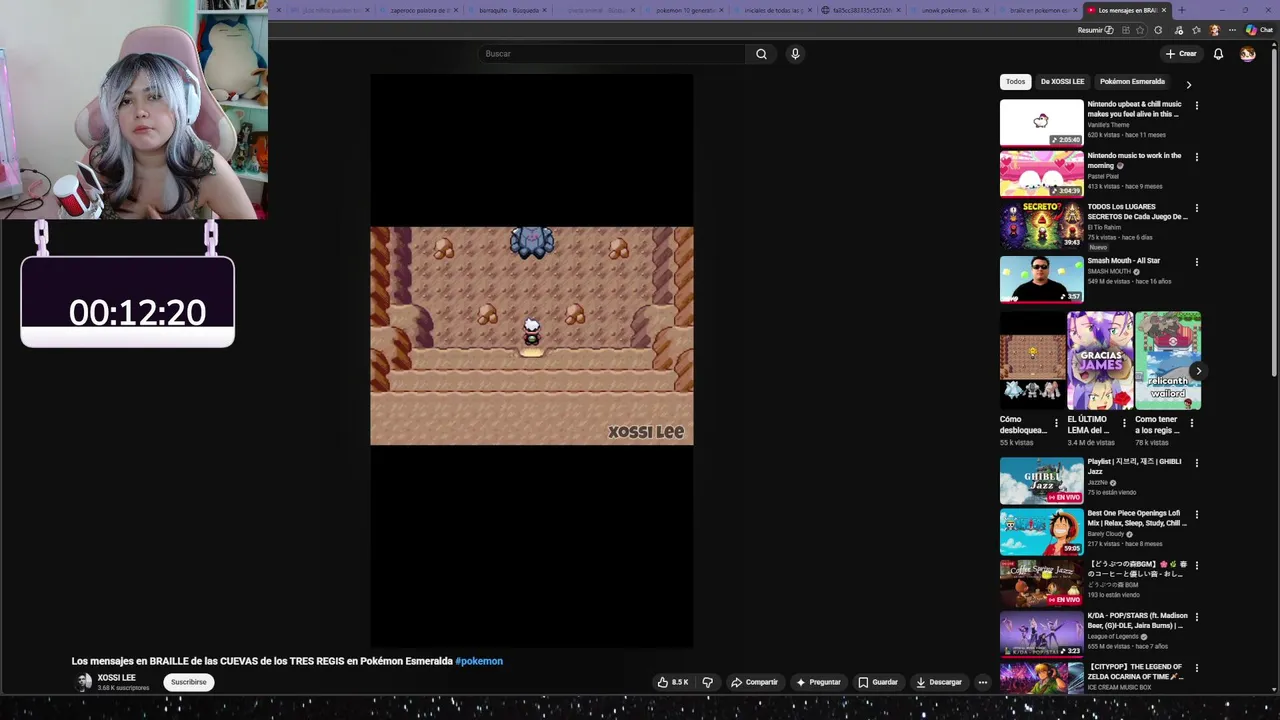1280x720 pixels.
Task: Open options for One Piece Openings Lofi
Action: point(1196,515)
